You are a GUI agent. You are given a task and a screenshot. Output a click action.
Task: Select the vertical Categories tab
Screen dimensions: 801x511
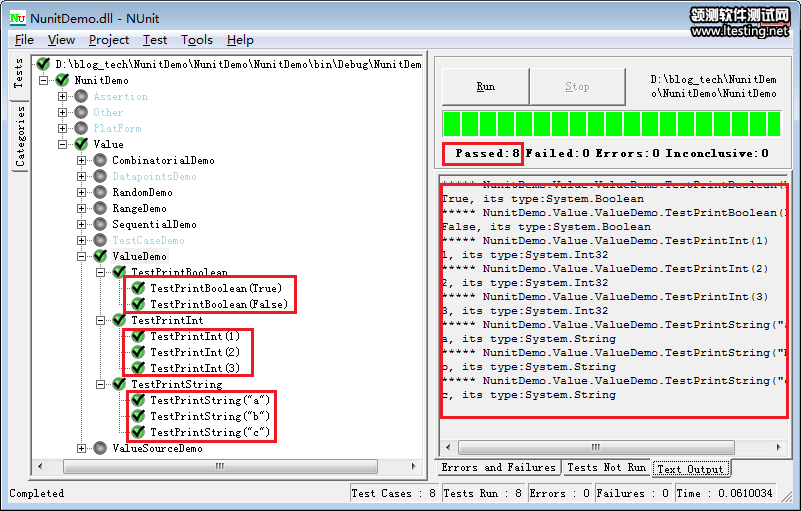(x=19, y=136)
